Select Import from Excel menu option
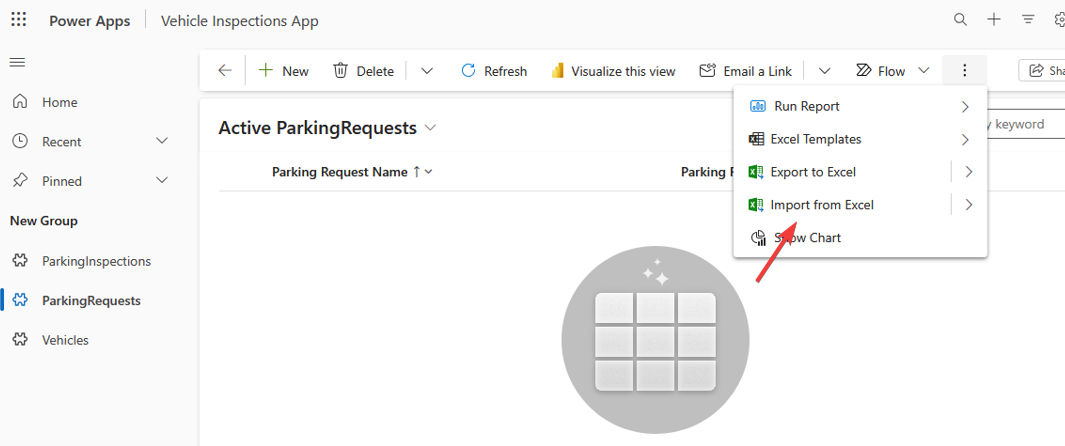 (822, 205)
